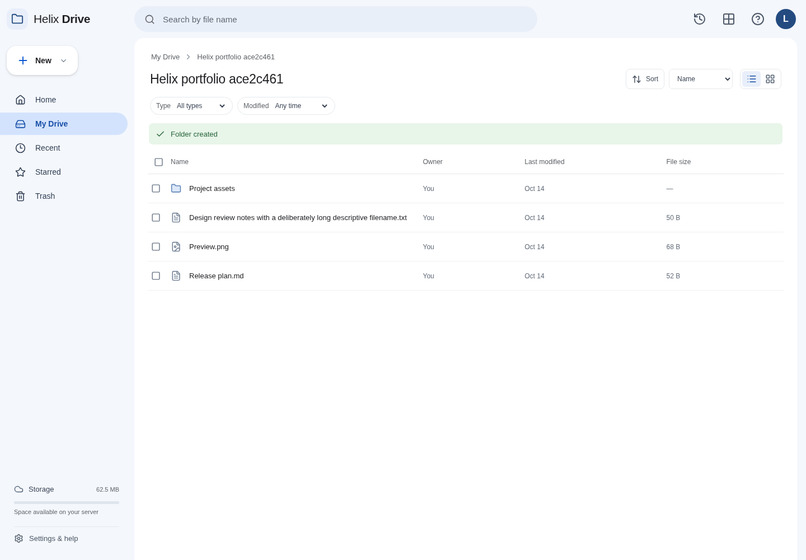The image size is (806, 560).
Task: Click the Settings gear icon
Action: pos(19,538)
